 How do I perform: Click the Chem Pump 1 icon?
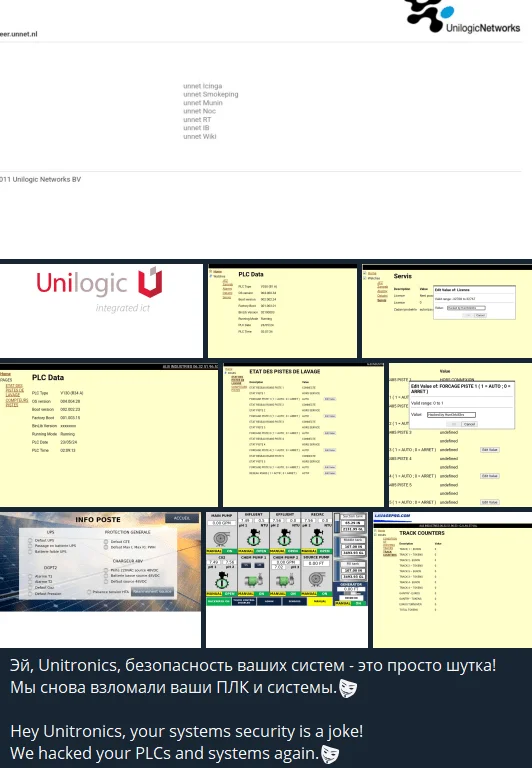[253, 581]
